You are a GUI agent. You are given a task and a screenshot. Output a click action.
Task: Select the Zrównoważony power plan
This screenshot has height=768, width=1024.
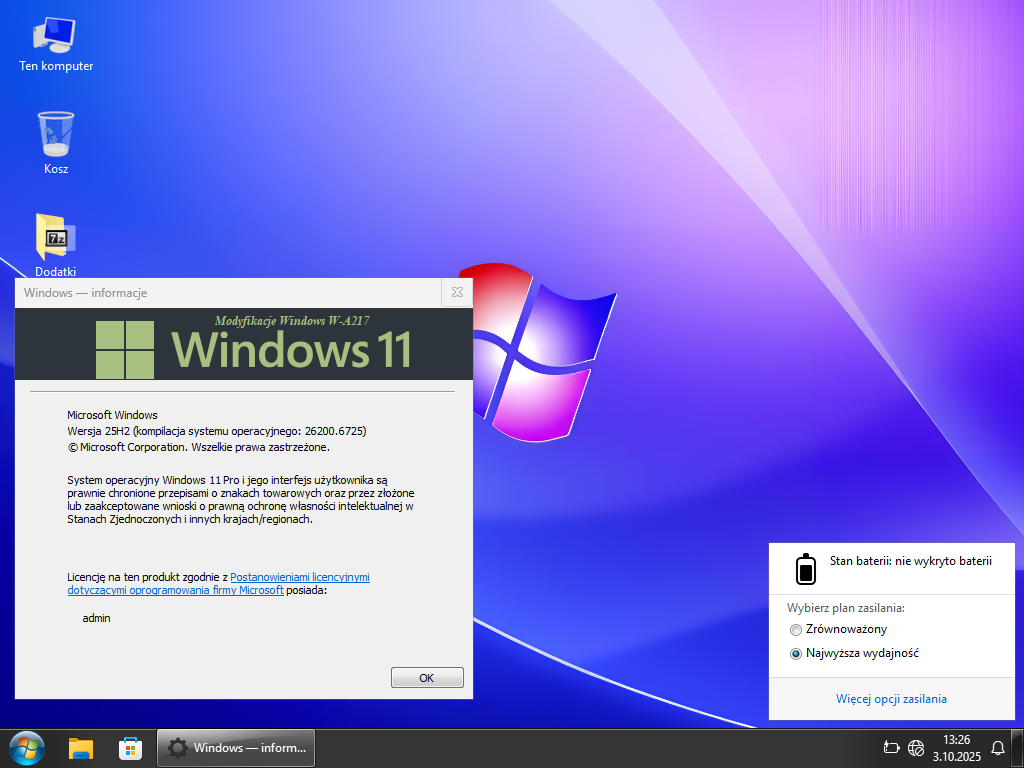796,630
